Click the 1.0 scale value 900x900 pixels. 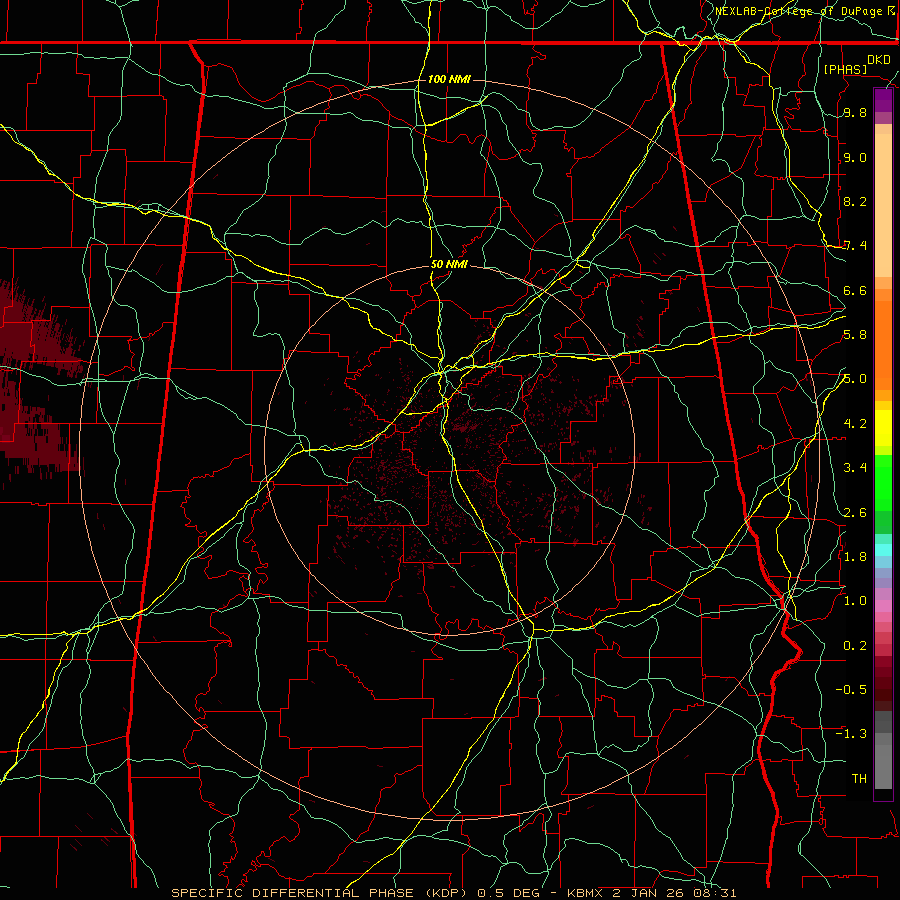855,601
